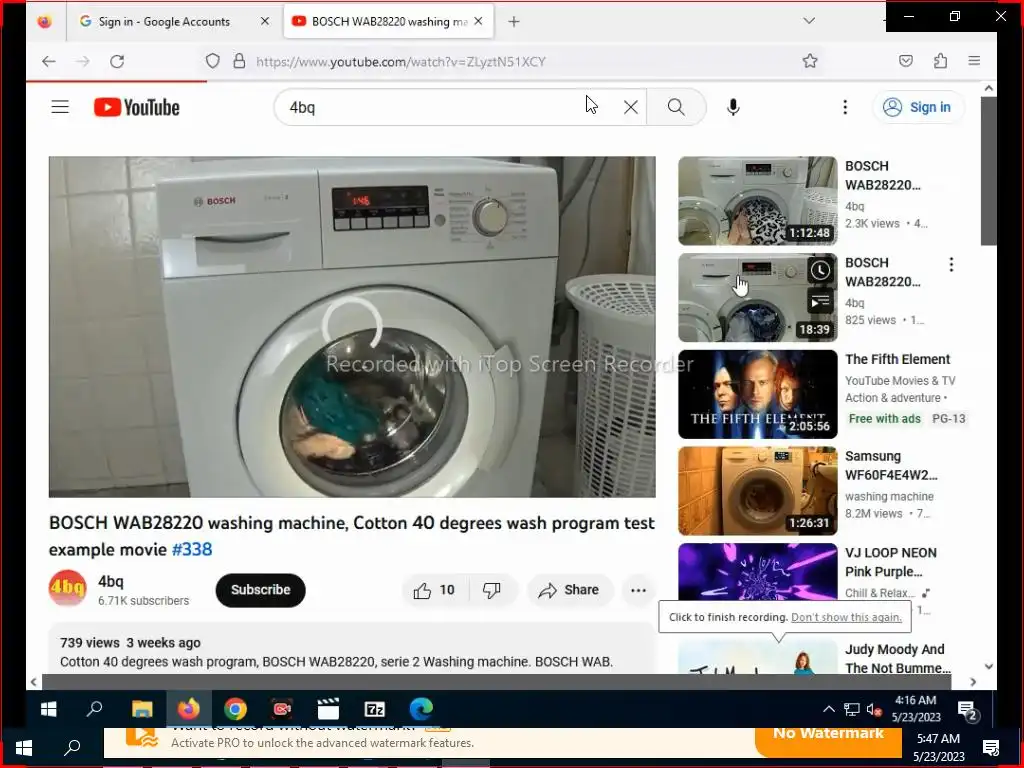The height and width of the screenshot is (768, 1024).
Task: Open hashtag #338 link
Action: coord(192,549)
